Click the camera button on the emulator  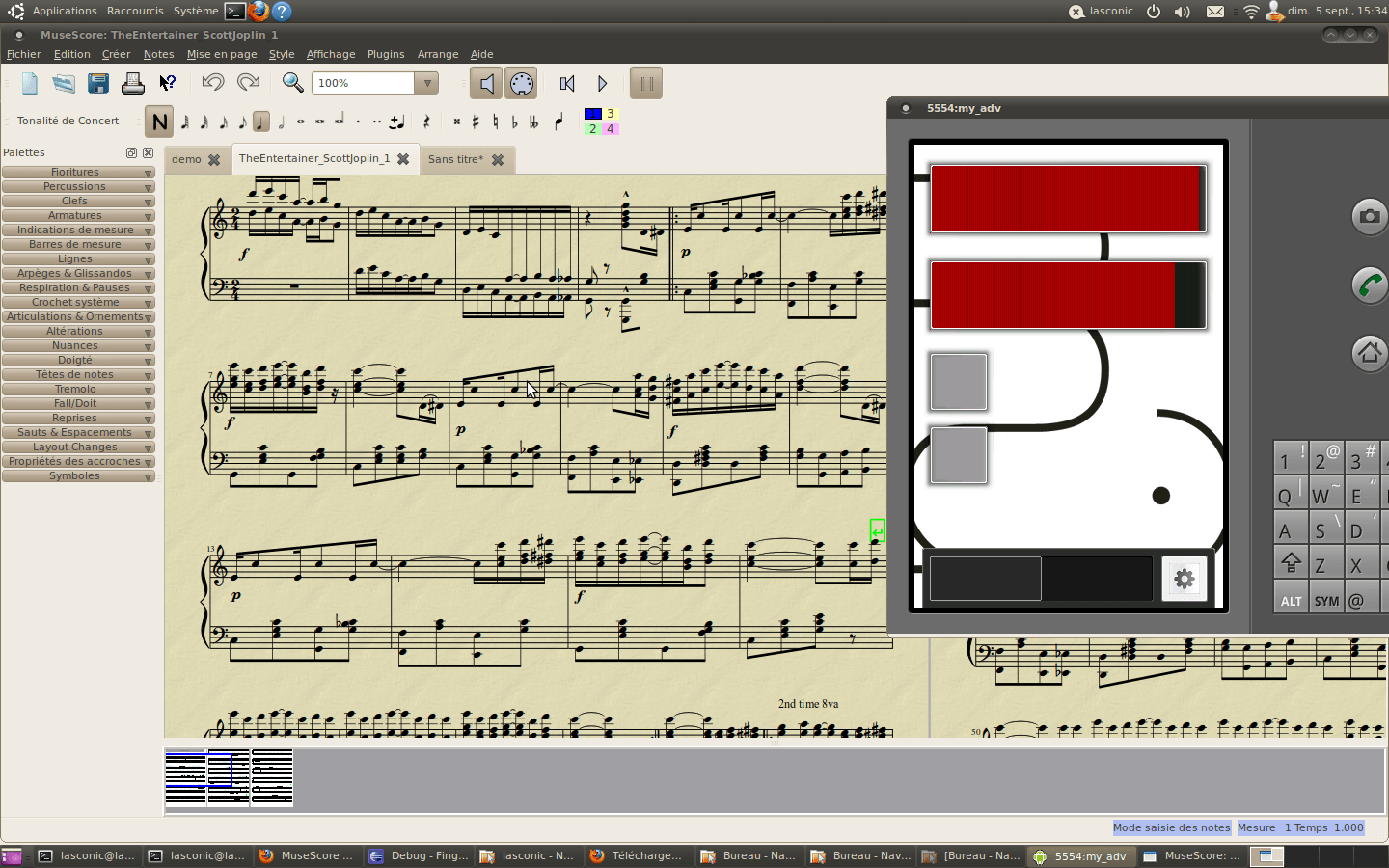click(x=1370, y=216)
